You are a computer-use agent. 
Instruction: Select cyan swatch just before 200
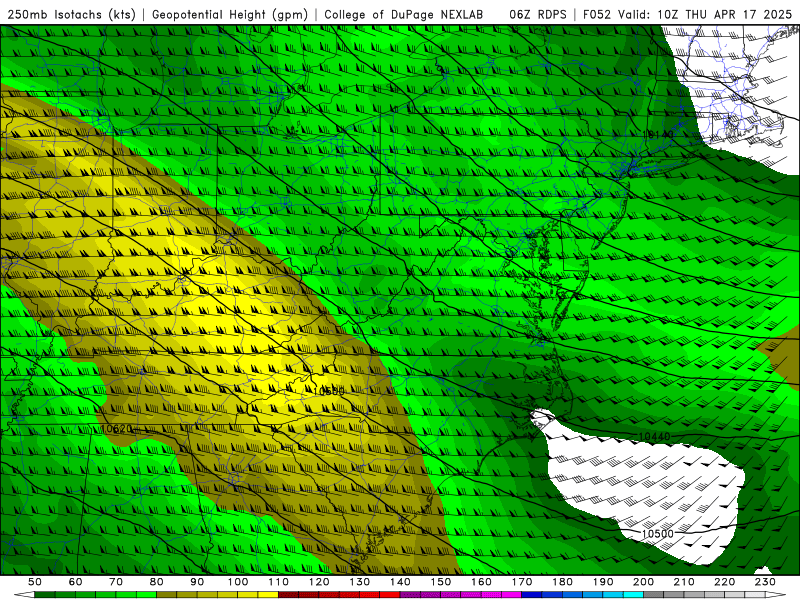click(633, 595)
